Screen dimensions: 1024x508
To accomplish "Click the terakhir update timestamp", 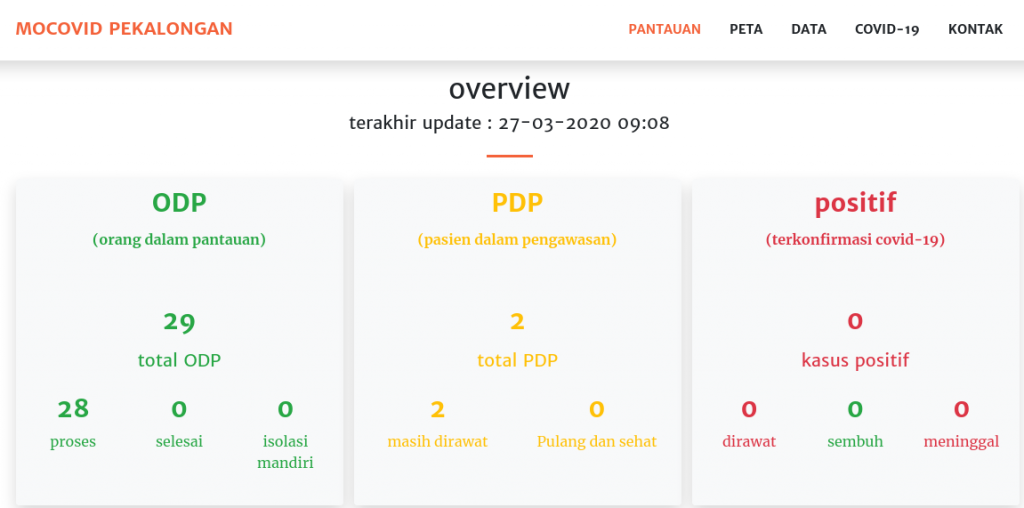I will click(x=509, y=124).
